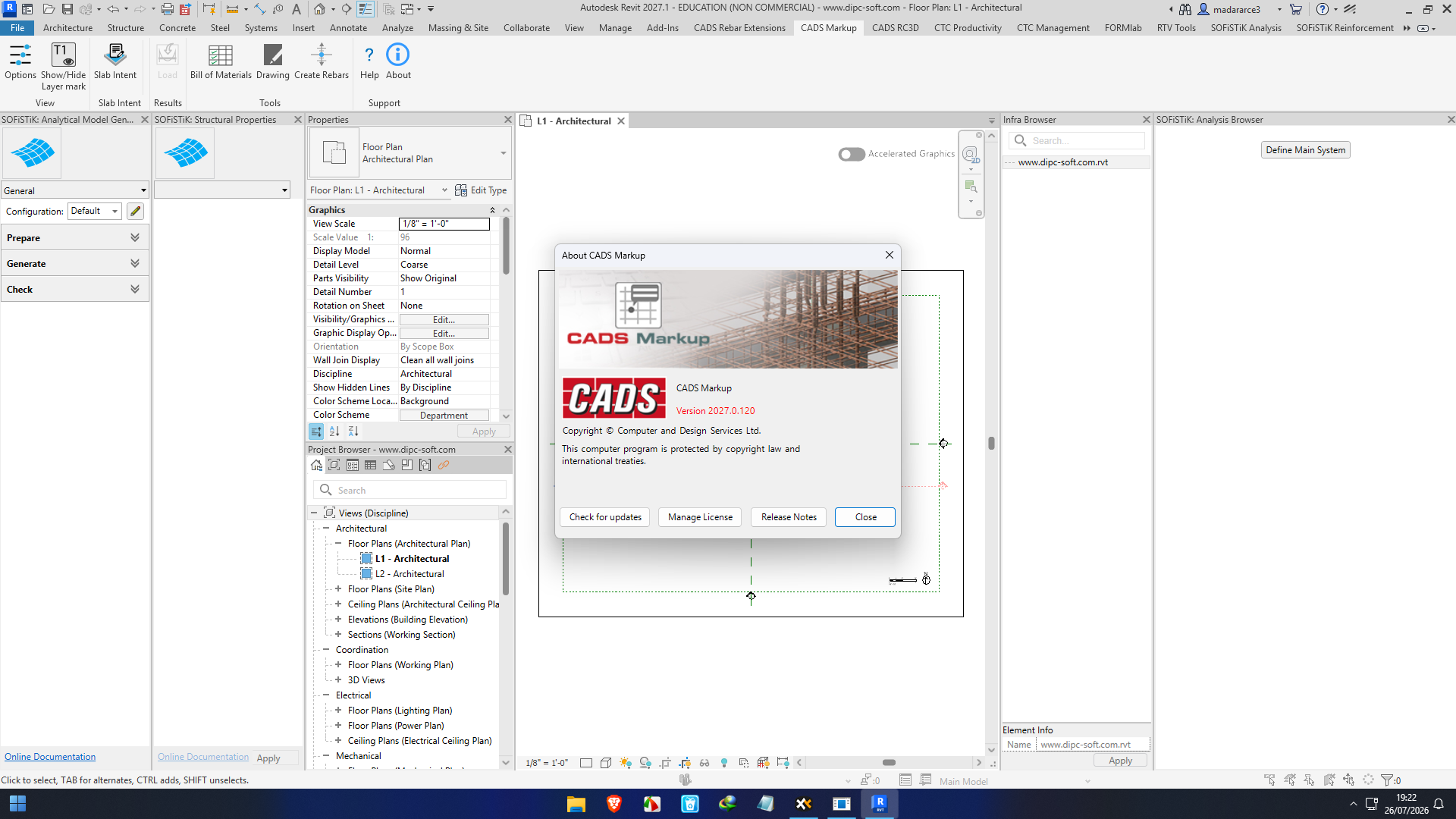The height and width of the screenshot is (819, 1456).
Task: Click Define Main System button
Action: click(1305, 150)
